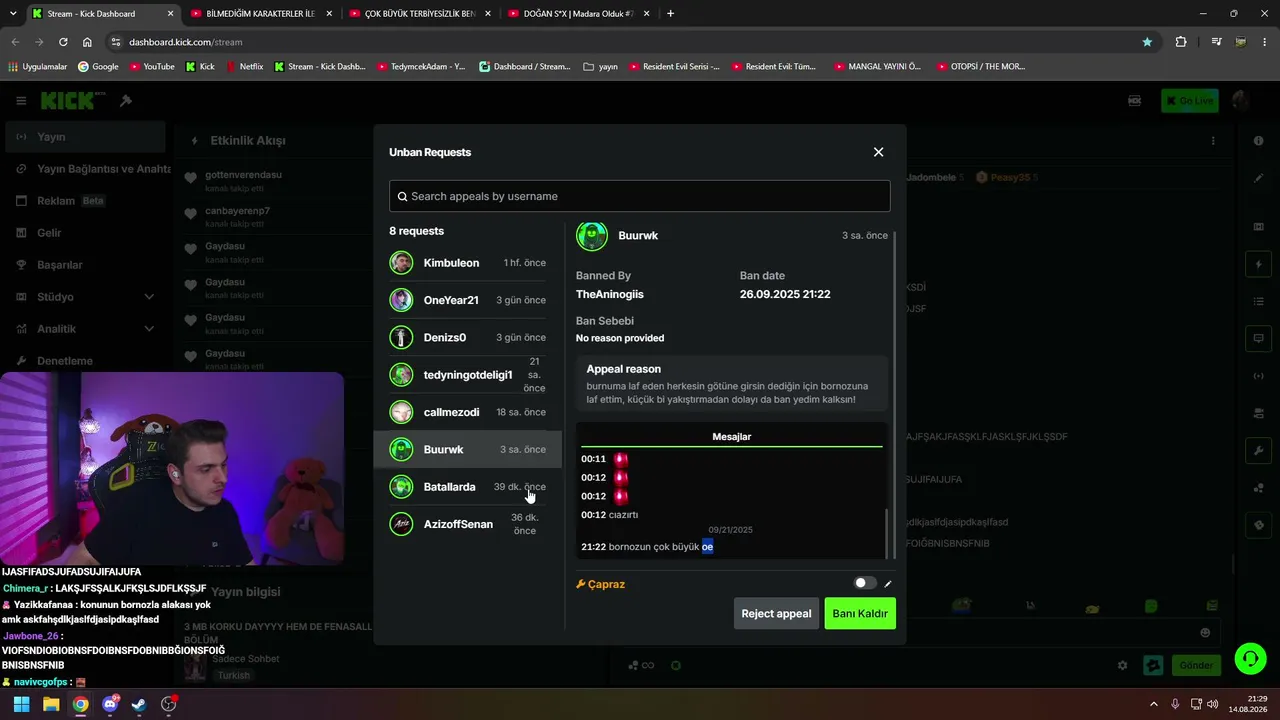The height and width of the screenshot is (720, 1280).
Task: Switch to the DOĞAN S*X Madara browser tab
Action: click(x=577, y=14)
